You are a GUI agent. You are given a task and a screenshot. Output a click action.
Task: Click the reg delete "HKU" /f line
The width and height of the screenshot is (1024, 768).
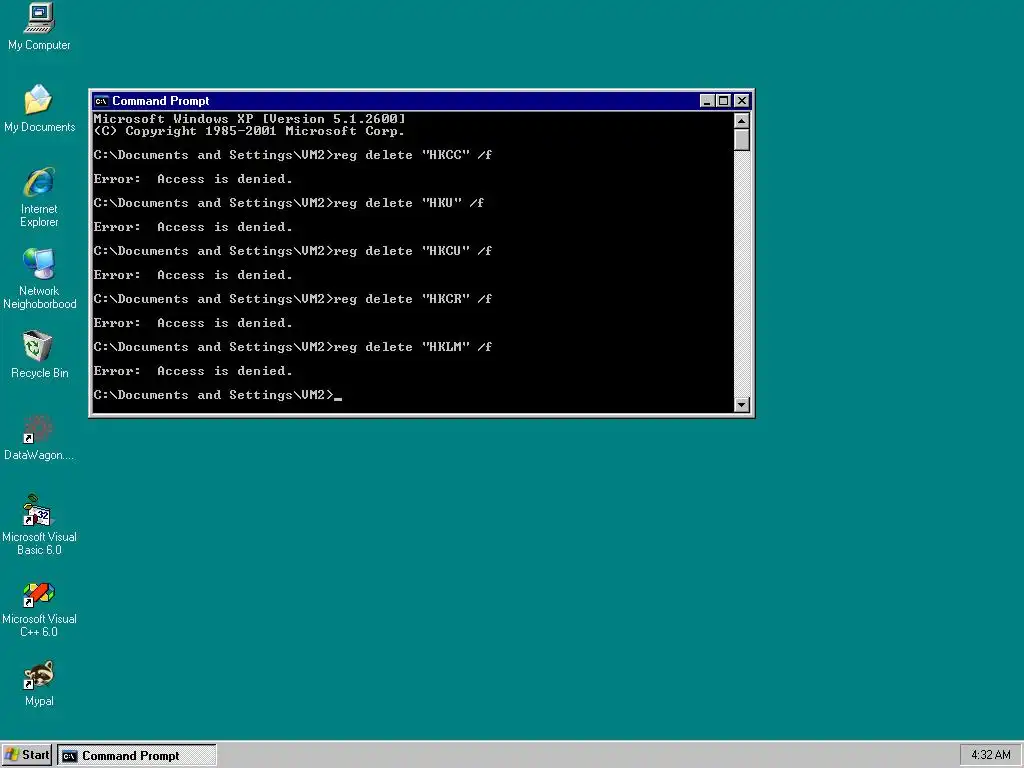click(289, 203)
